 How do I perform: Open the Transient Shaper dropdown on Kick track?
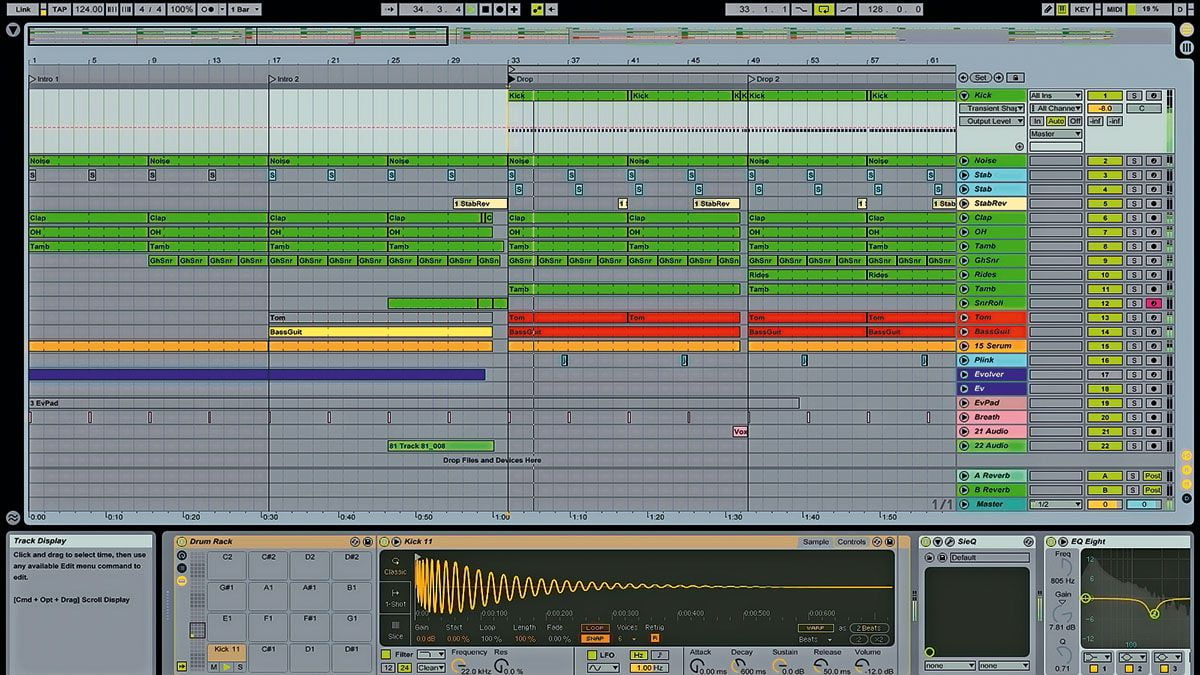click(992, 108)
